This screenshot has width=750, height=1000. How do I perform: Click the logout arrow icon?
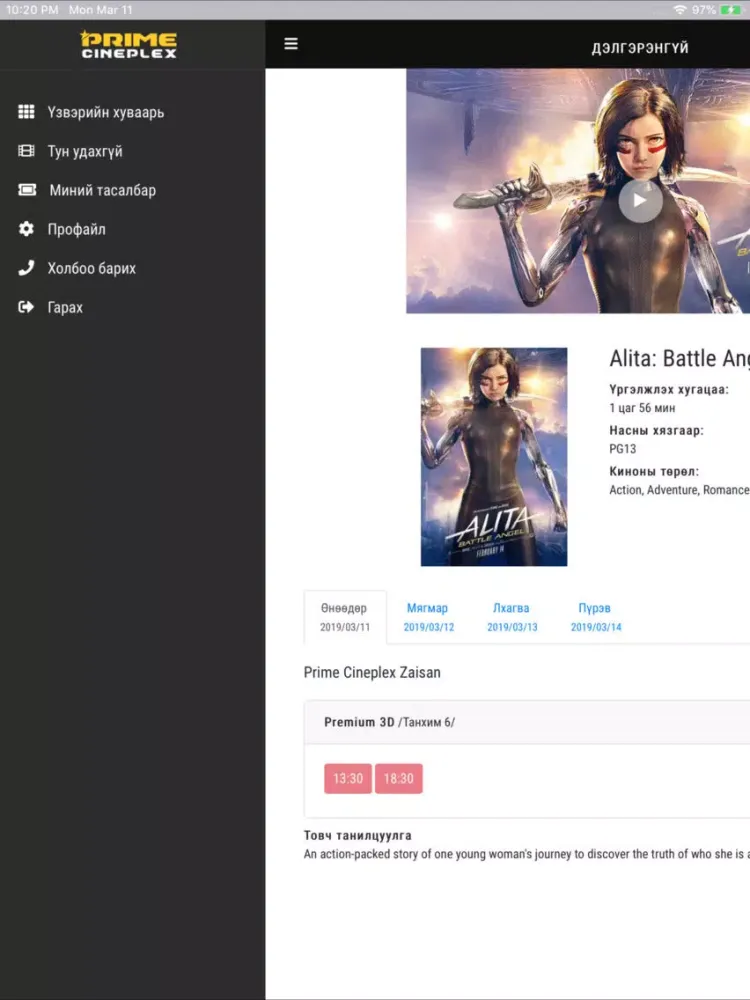(x=26, y=307)
